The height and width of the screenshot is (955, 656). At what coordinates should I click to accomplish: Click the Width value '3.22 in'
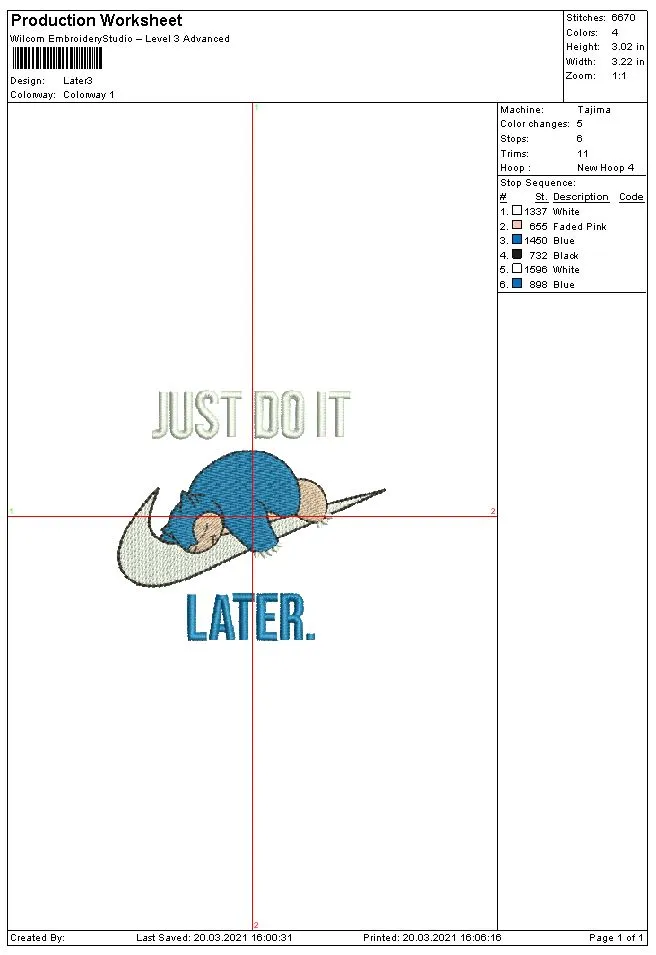pos(627,62)
